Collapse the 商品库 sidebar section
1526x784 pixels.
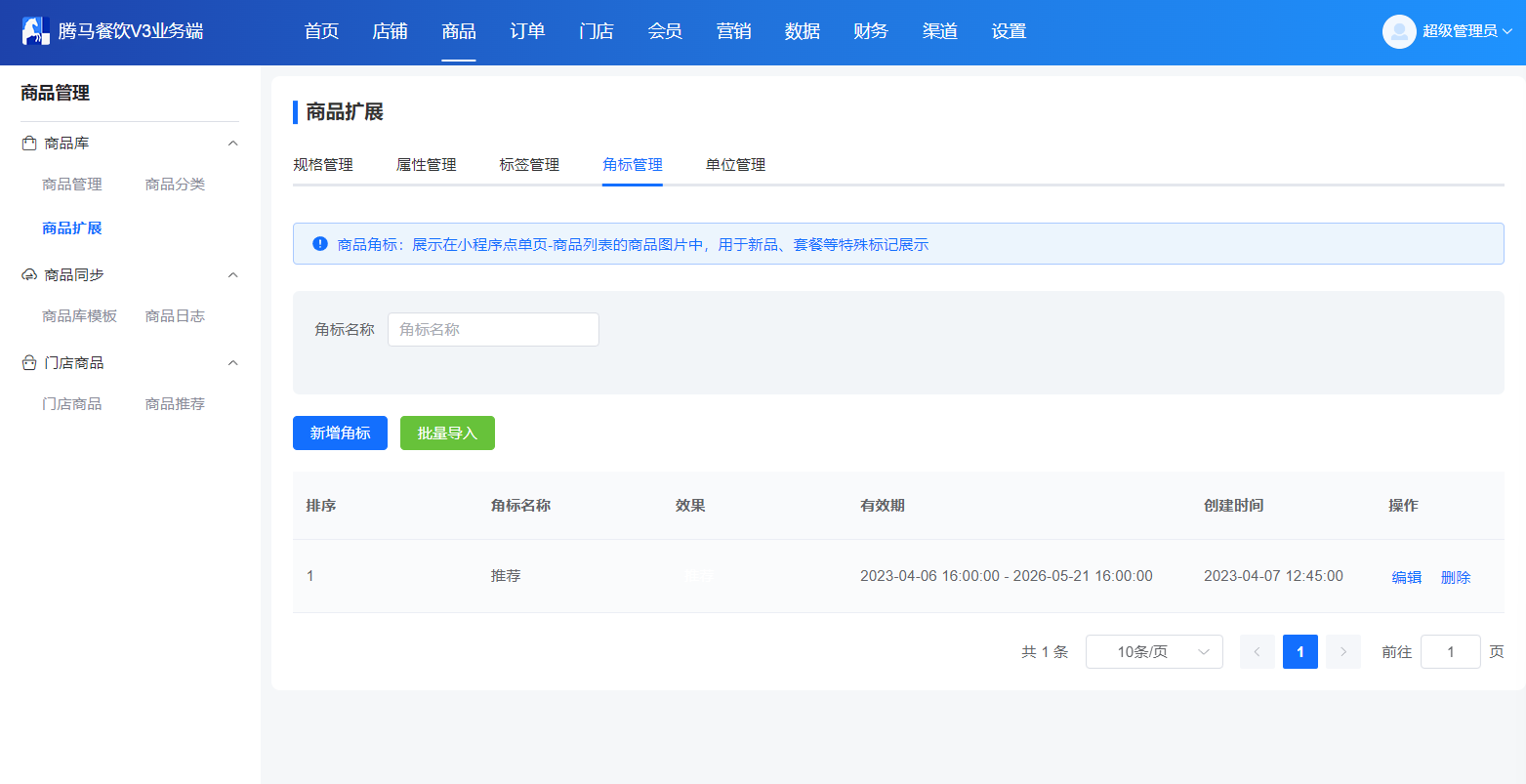coord(232,144)
